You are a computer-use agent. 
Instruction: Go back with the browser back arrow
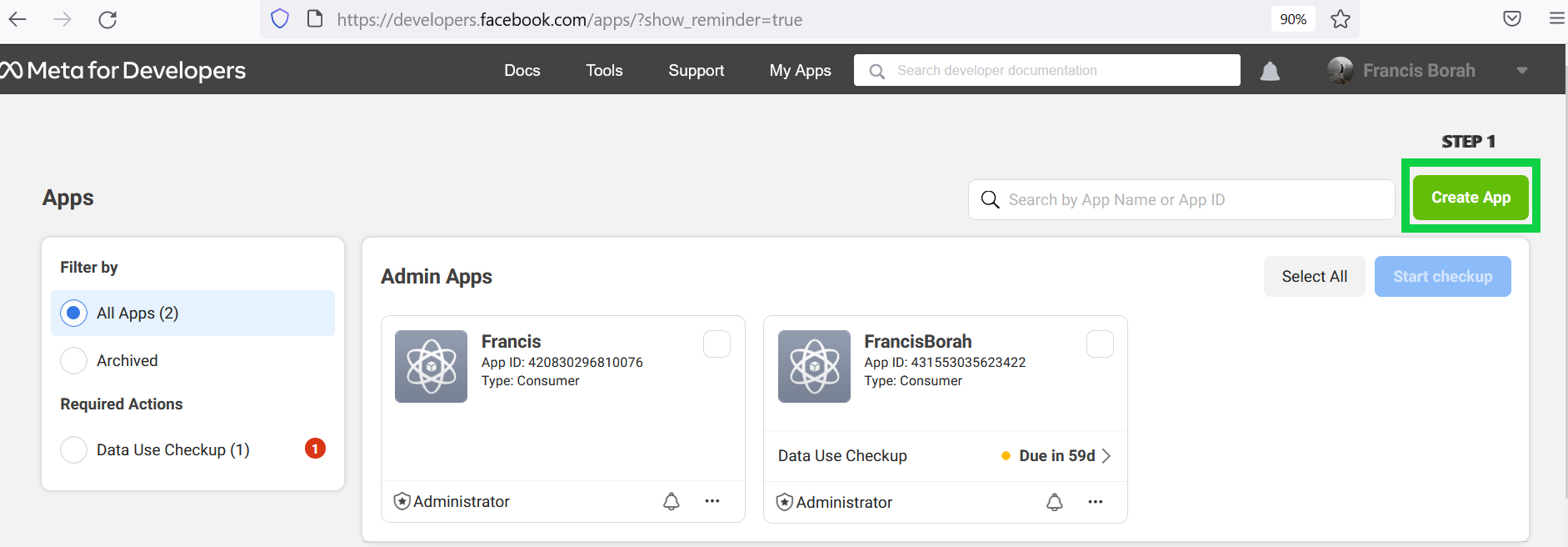click(x=17, y=19)
